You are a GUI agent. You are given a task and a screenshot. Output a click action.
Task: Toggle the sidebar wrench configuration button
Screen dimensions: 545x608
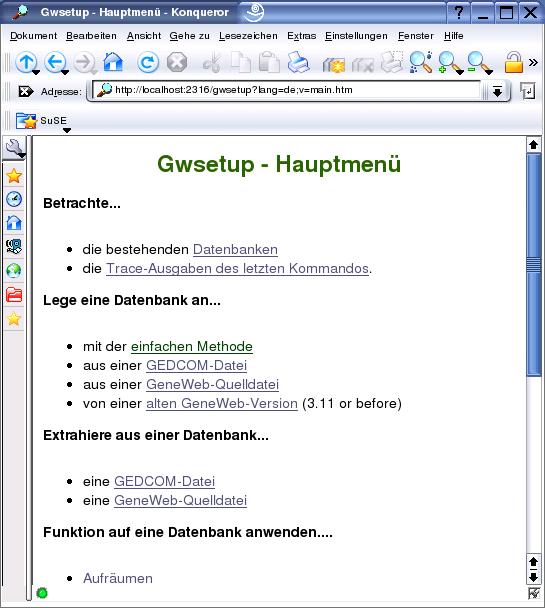[14, 148]
